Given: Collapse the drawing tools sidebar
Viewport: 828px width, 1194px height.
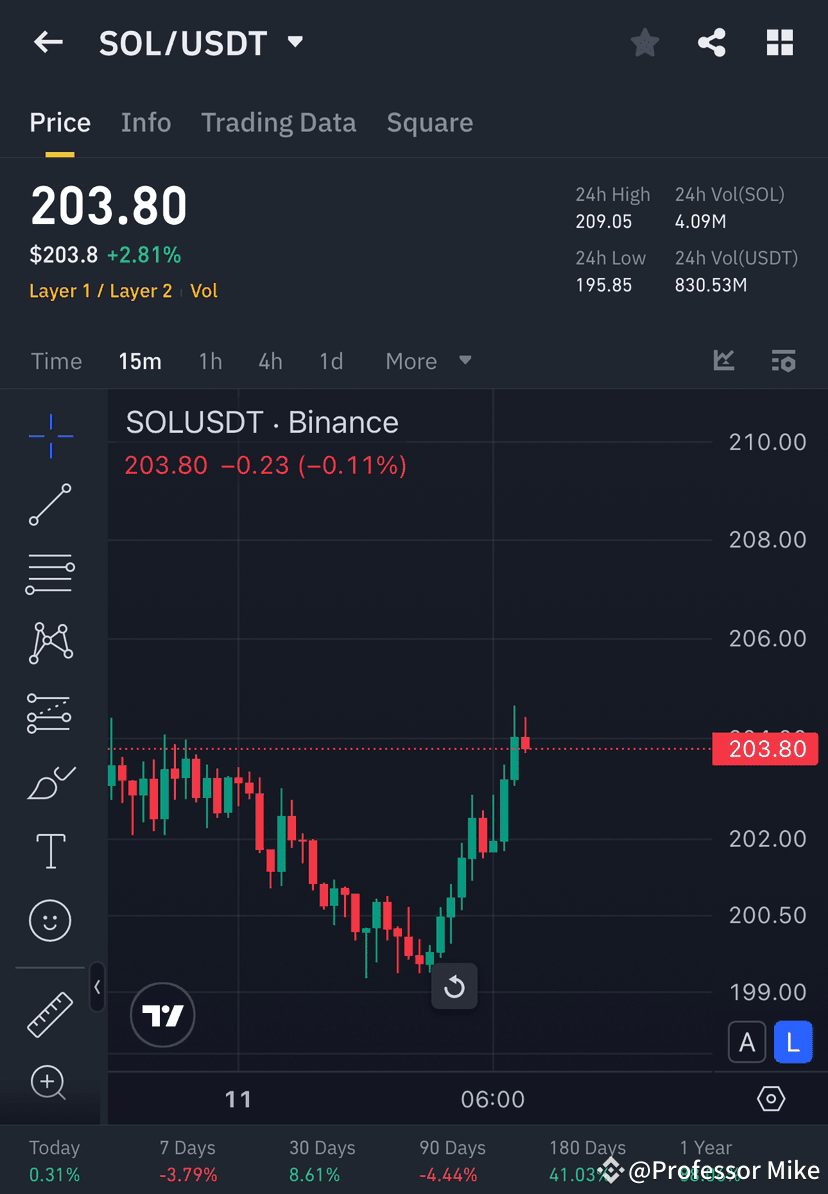Looking at the screenshot, I should pyautogui.click(x=97, y=988).
